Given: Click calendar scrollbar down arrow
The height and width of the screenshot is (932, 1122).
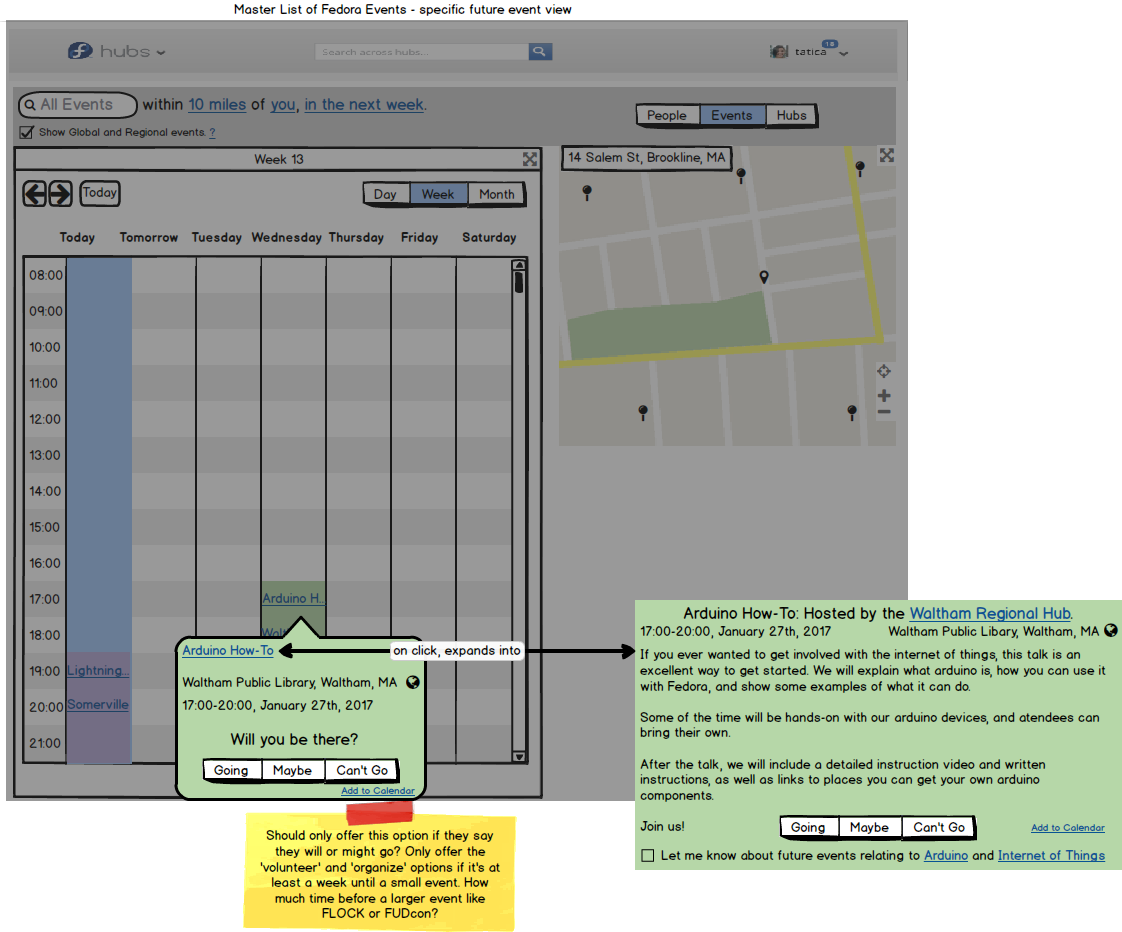Looking at the screenshot, I should coord(519,756).
